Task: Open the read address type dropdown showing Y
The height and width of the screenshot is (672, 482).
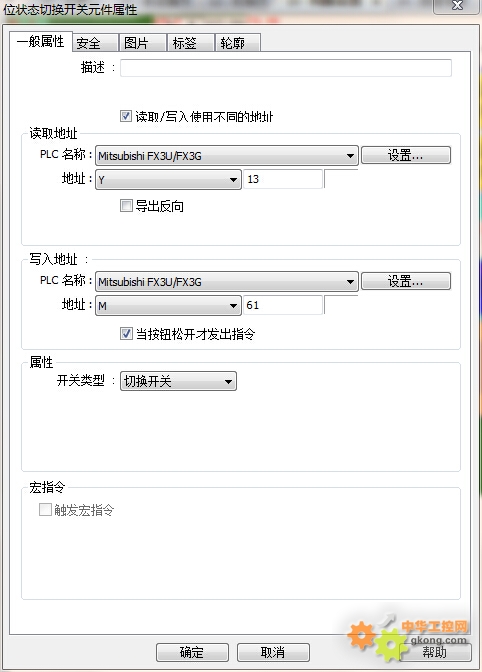Action: (168, 179)
